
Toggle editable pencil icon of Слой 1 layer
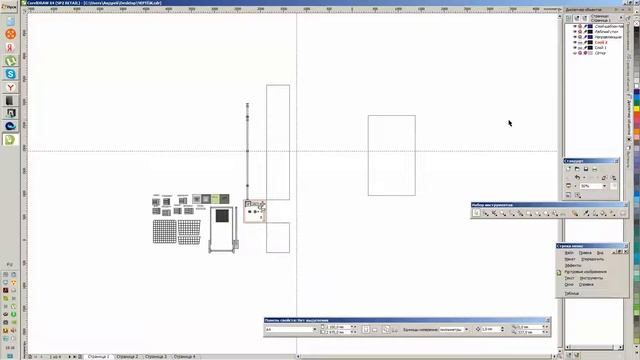[585, 47]
